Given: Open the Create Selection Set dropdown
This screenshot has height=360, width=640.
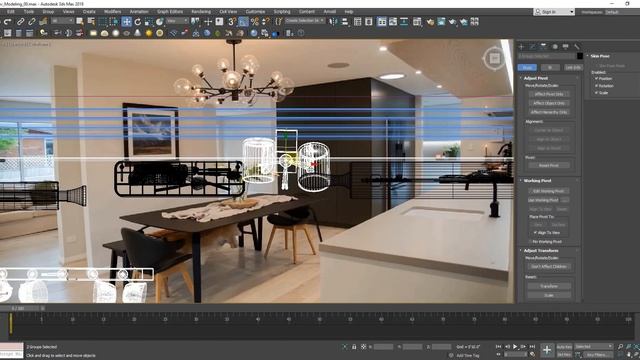Looking at the screenshot, I should tap(305, 20).
